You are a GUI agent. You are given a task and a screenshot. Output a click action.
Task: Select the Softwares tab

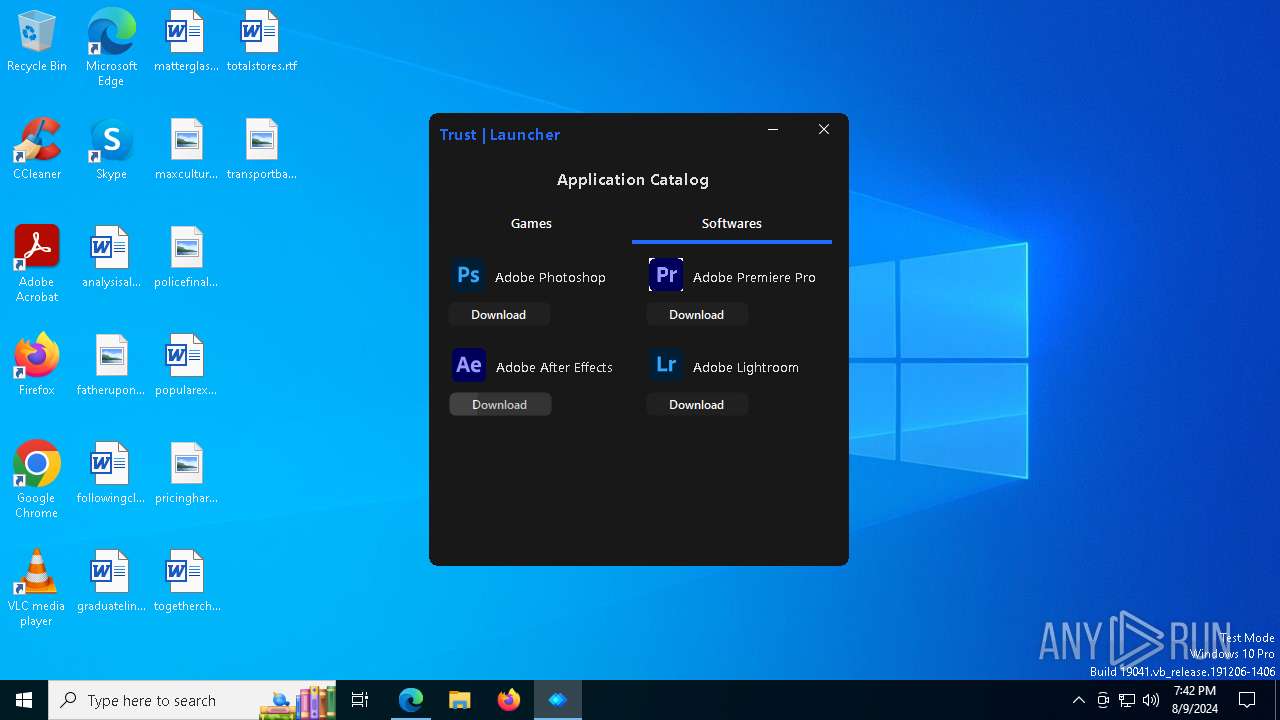coord(732,224)
